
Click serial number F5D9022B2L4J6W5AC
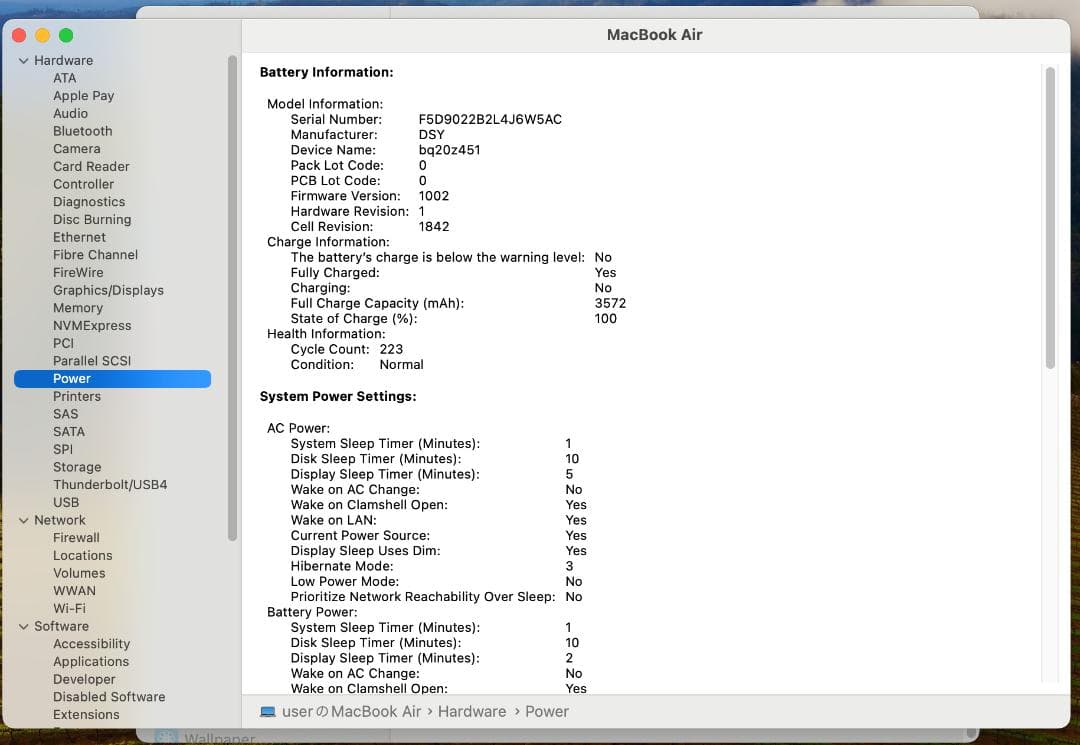click(490, 119)
